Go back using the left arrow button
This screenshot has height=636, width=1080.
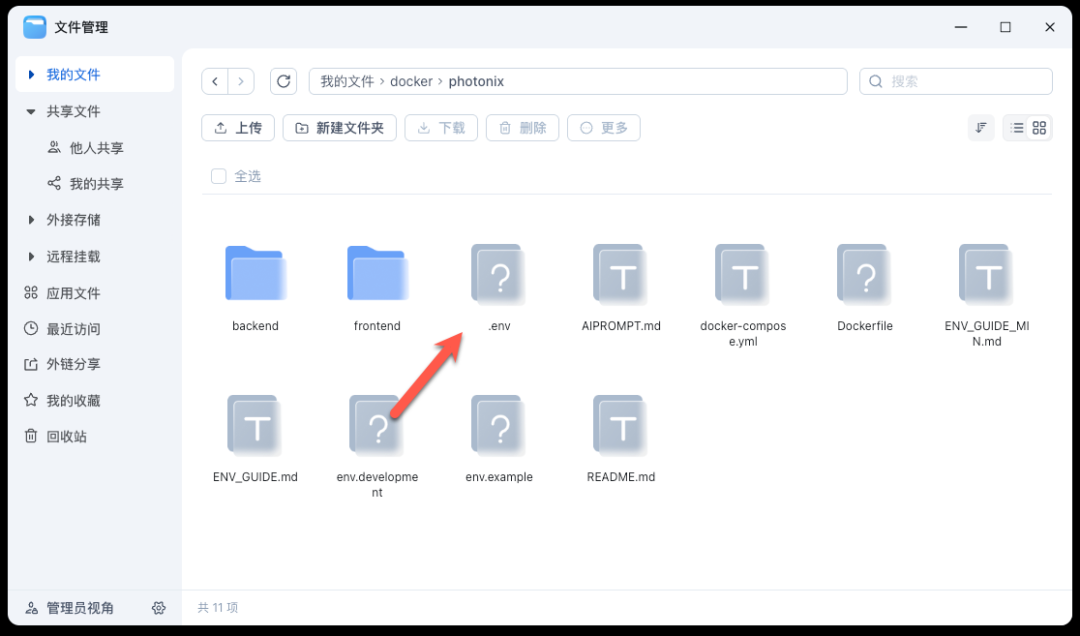[215, 81]
